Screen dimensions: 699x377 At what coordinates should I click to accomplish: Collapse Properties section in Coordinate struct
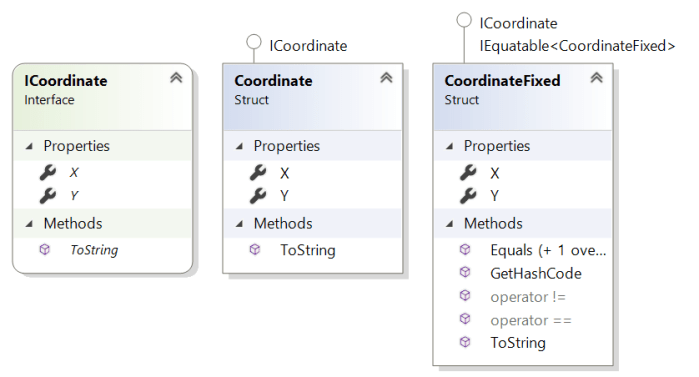pyautogui.click(x=240, y=146)
